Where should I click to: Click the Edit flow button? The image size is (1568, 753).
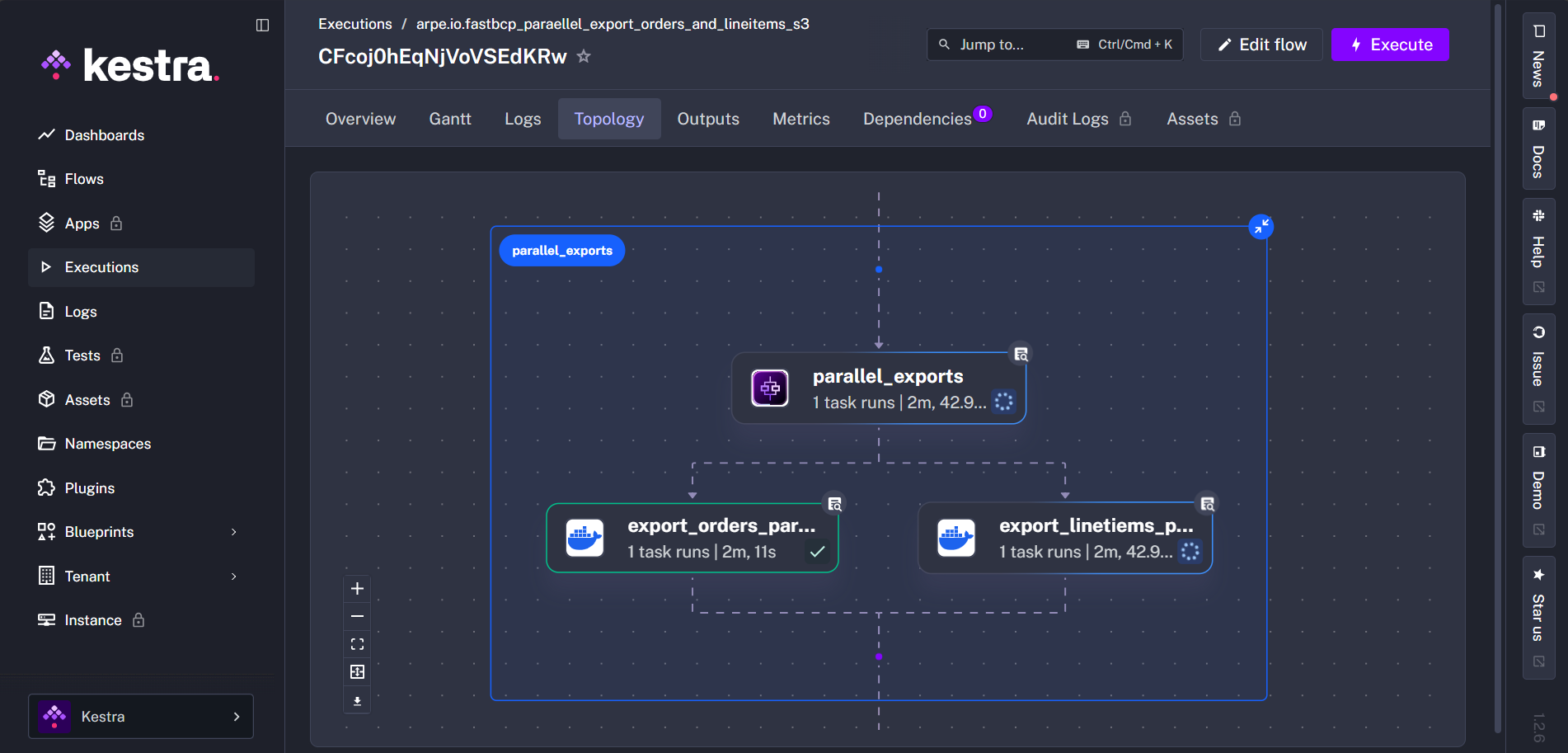tap(1261, 45)
